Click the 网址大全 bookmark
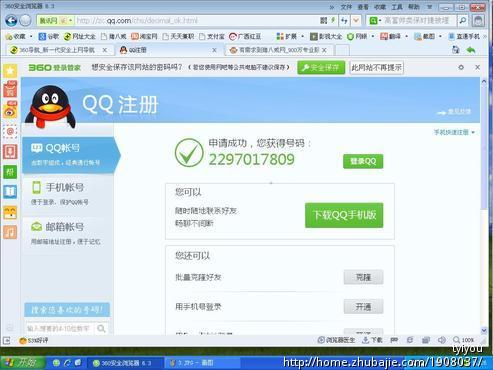 [80, 36]
